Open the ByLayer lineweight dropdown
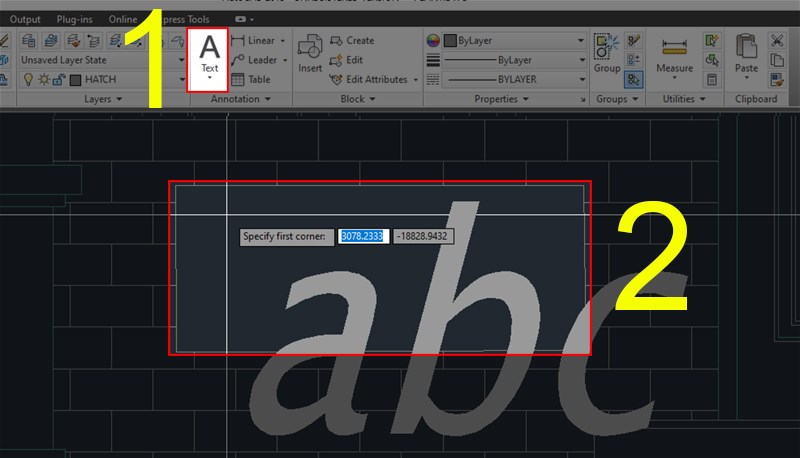This screenshot has height=458, width=800. (582, 60)
